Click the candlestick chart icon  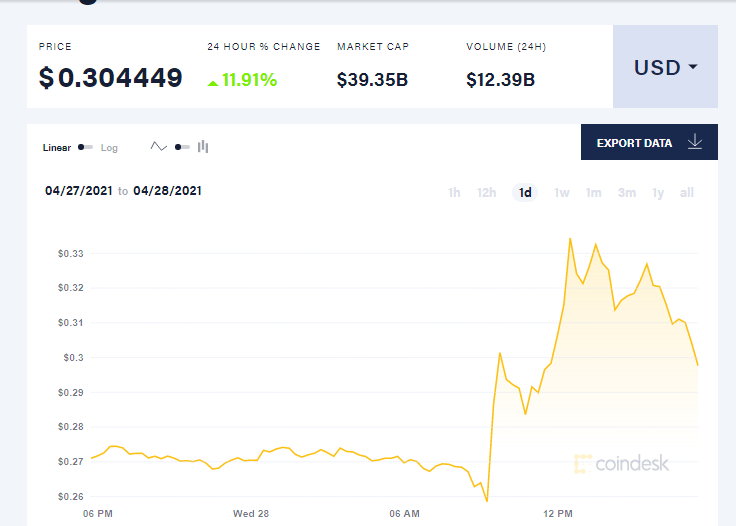203,146
